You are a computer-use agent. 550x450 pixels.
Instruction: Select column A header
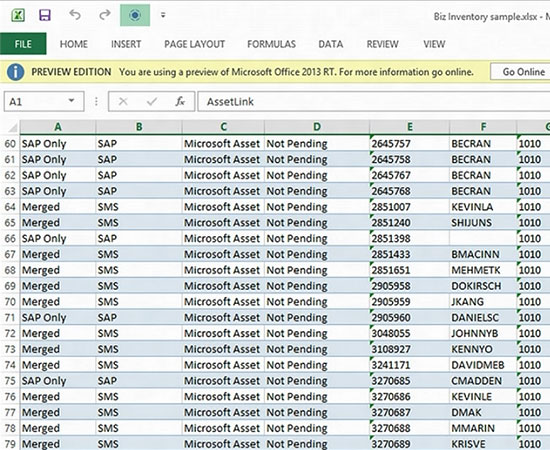[58, 127]
